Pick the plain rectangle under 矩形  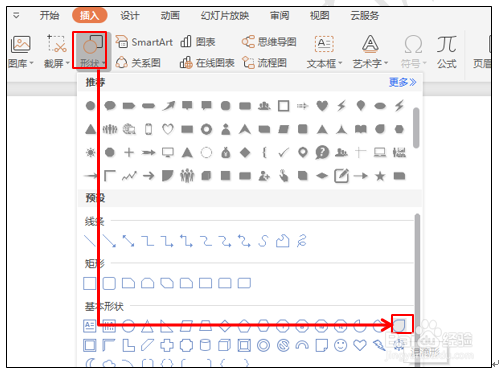tap(90, 283)
